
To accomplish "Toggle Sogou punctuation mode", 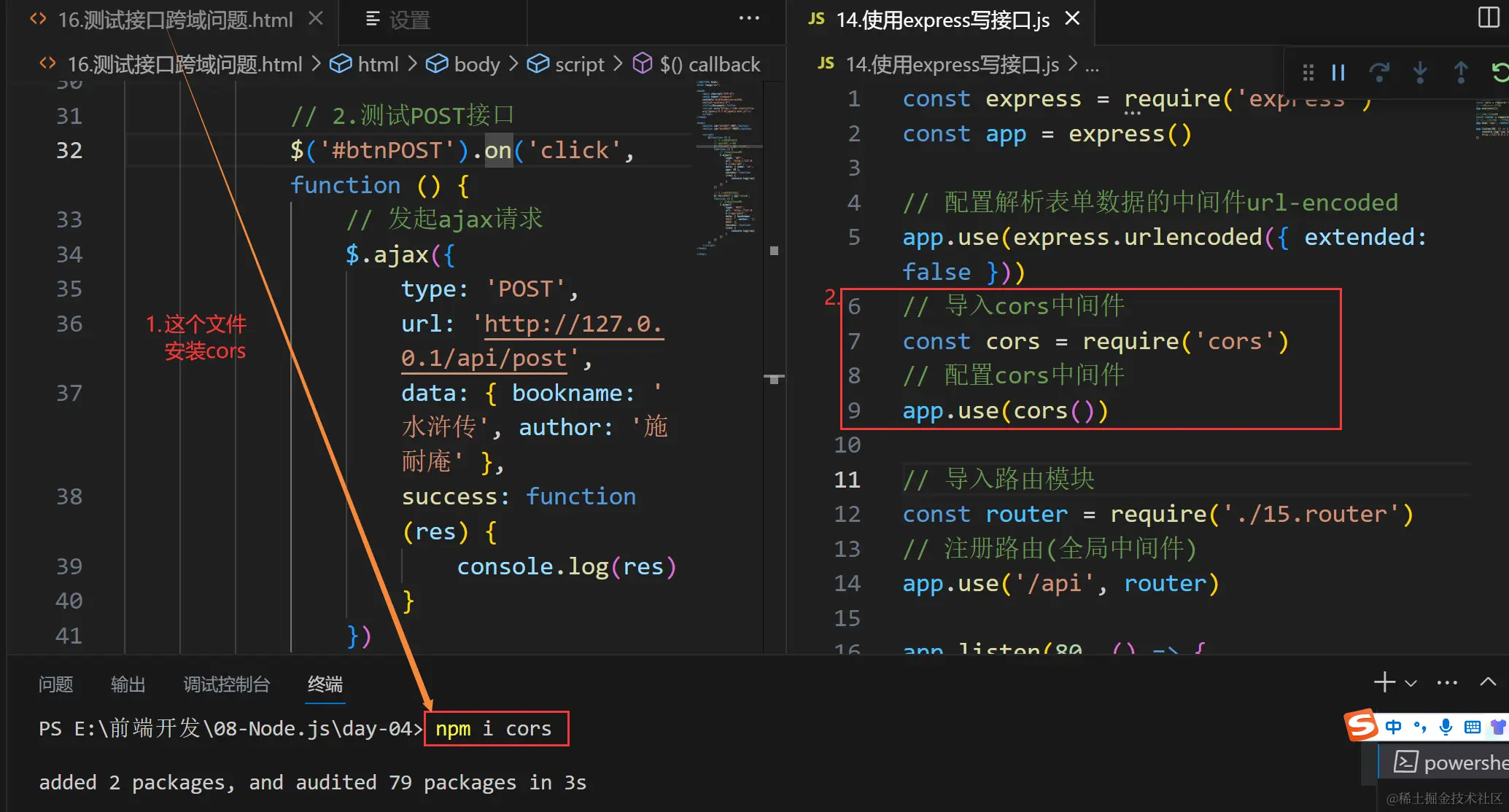I will pos(1419,727).
